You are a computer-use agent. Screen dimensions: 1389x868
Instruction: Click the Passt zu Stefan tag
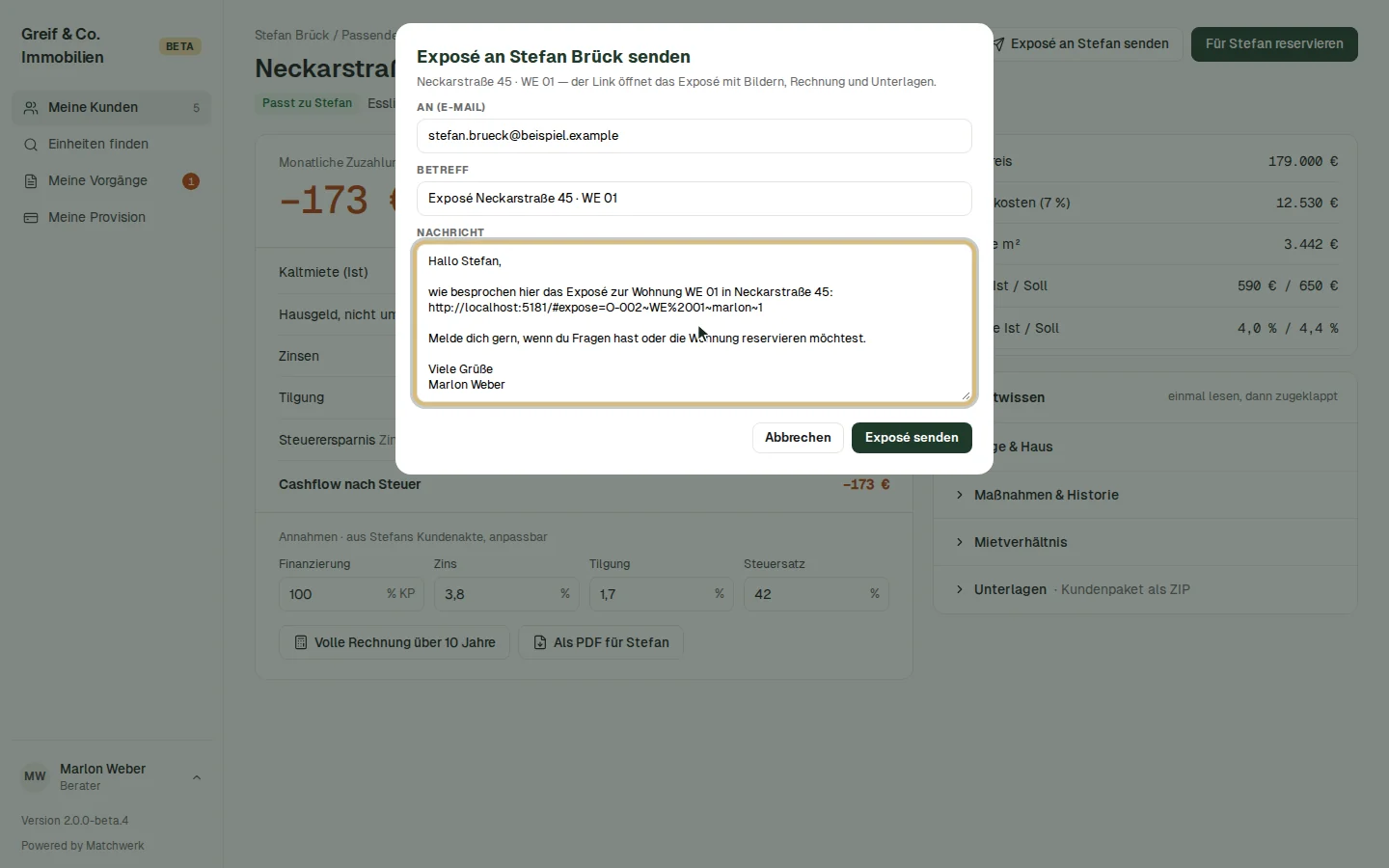pos(307,103)
